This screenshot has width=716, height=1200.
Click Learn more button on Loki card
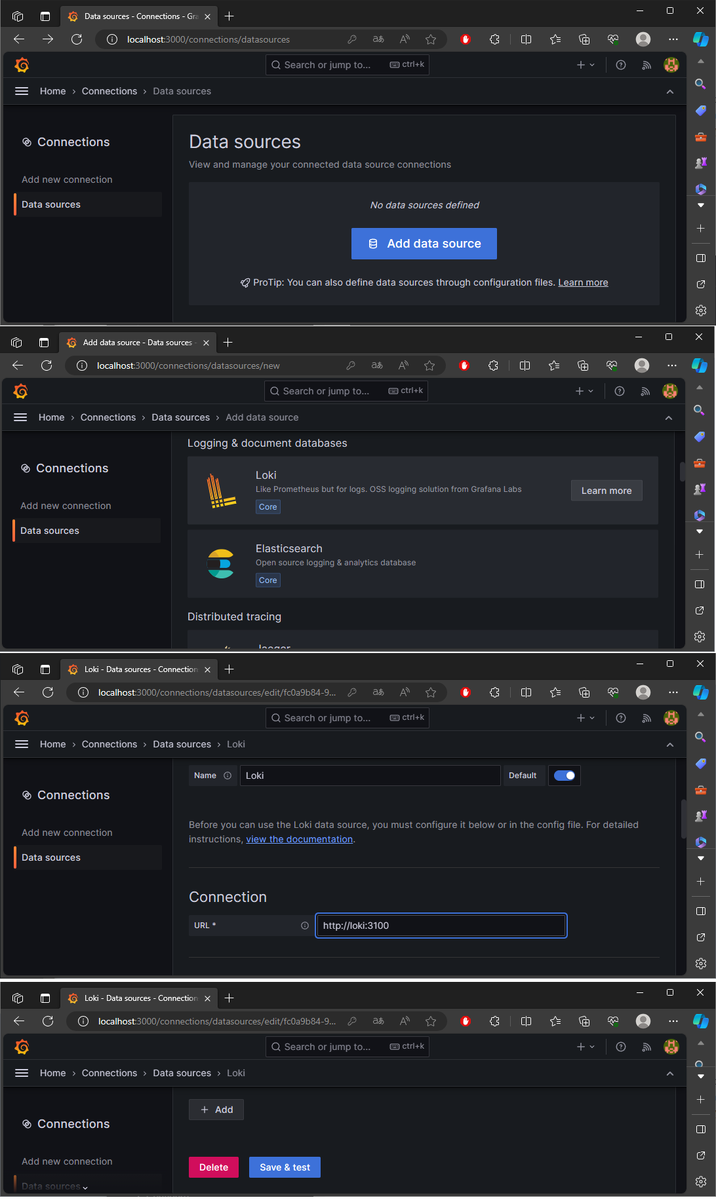(x=607, y=490)
